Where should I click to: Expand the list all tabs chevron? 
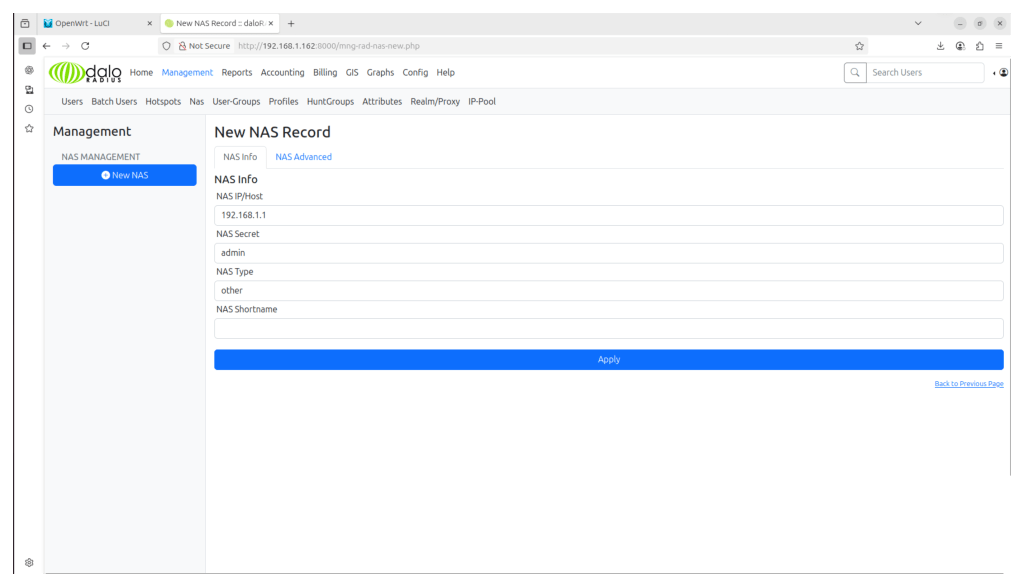click(x=918, y=23)
